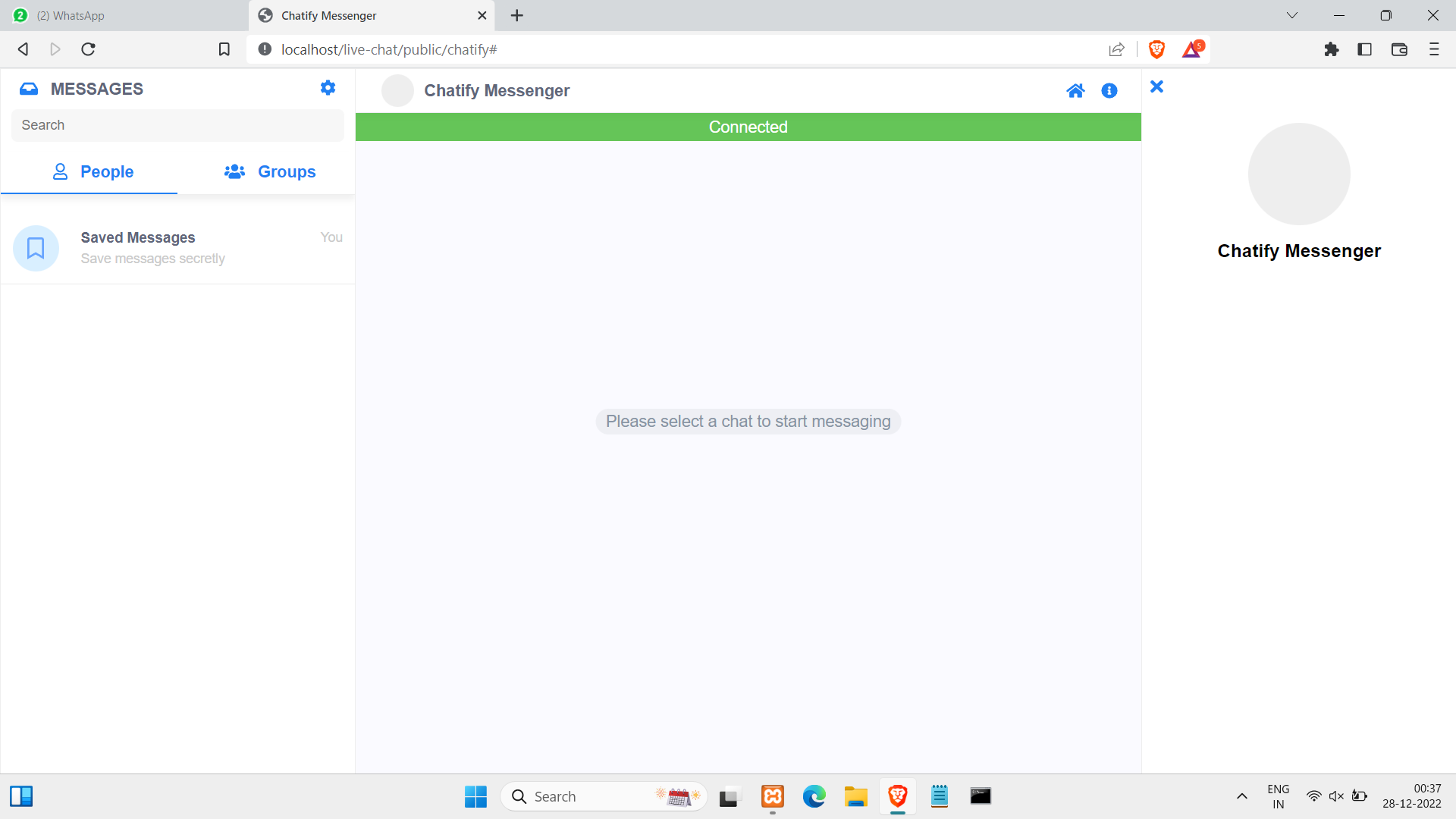The image size is (1456, 819).
Task: Open Chatify settings gear icon
Action: coord(328,88)
